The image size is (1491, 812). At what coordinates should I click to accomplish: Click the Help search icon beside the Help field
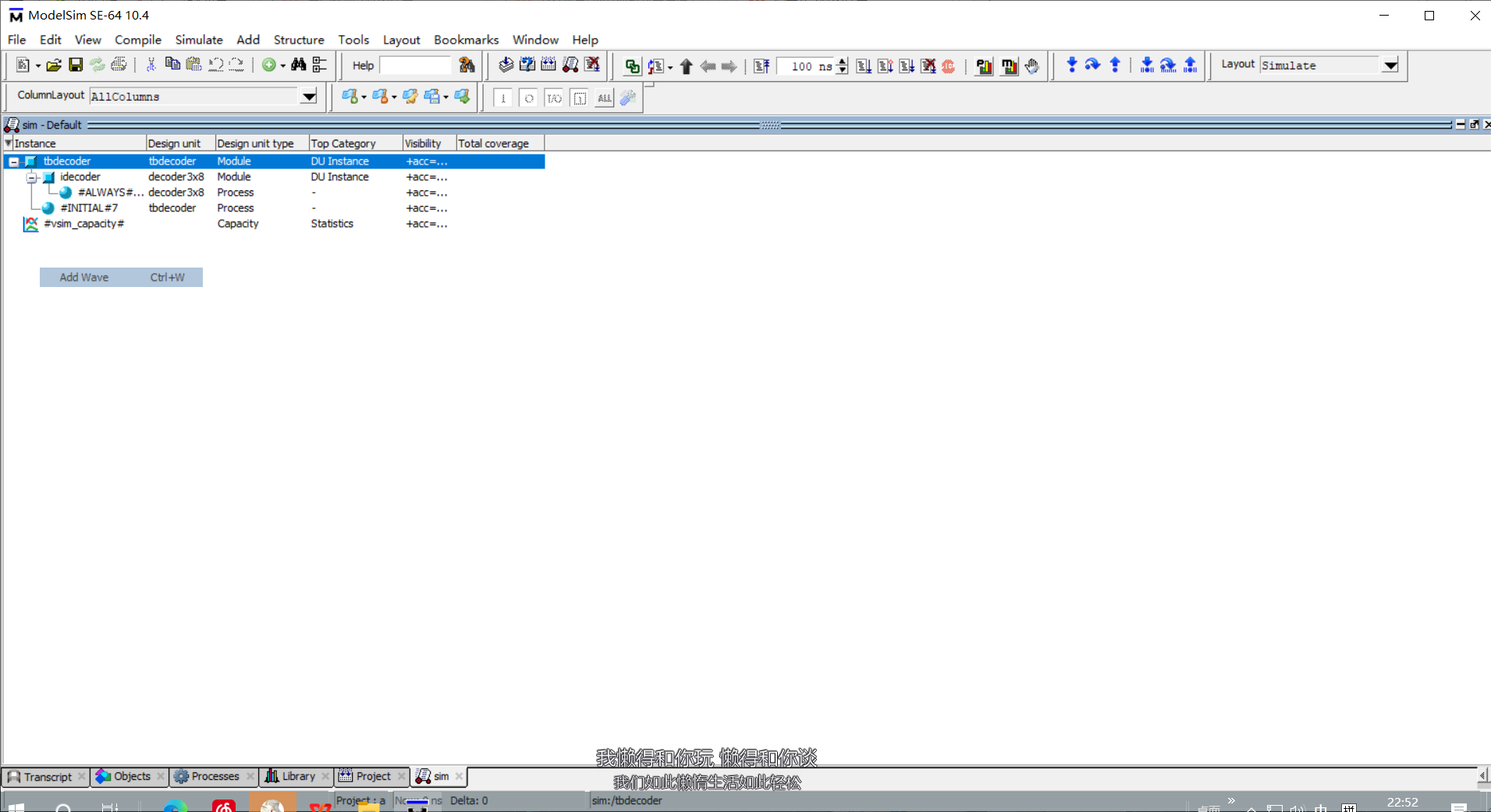(467, 66)
